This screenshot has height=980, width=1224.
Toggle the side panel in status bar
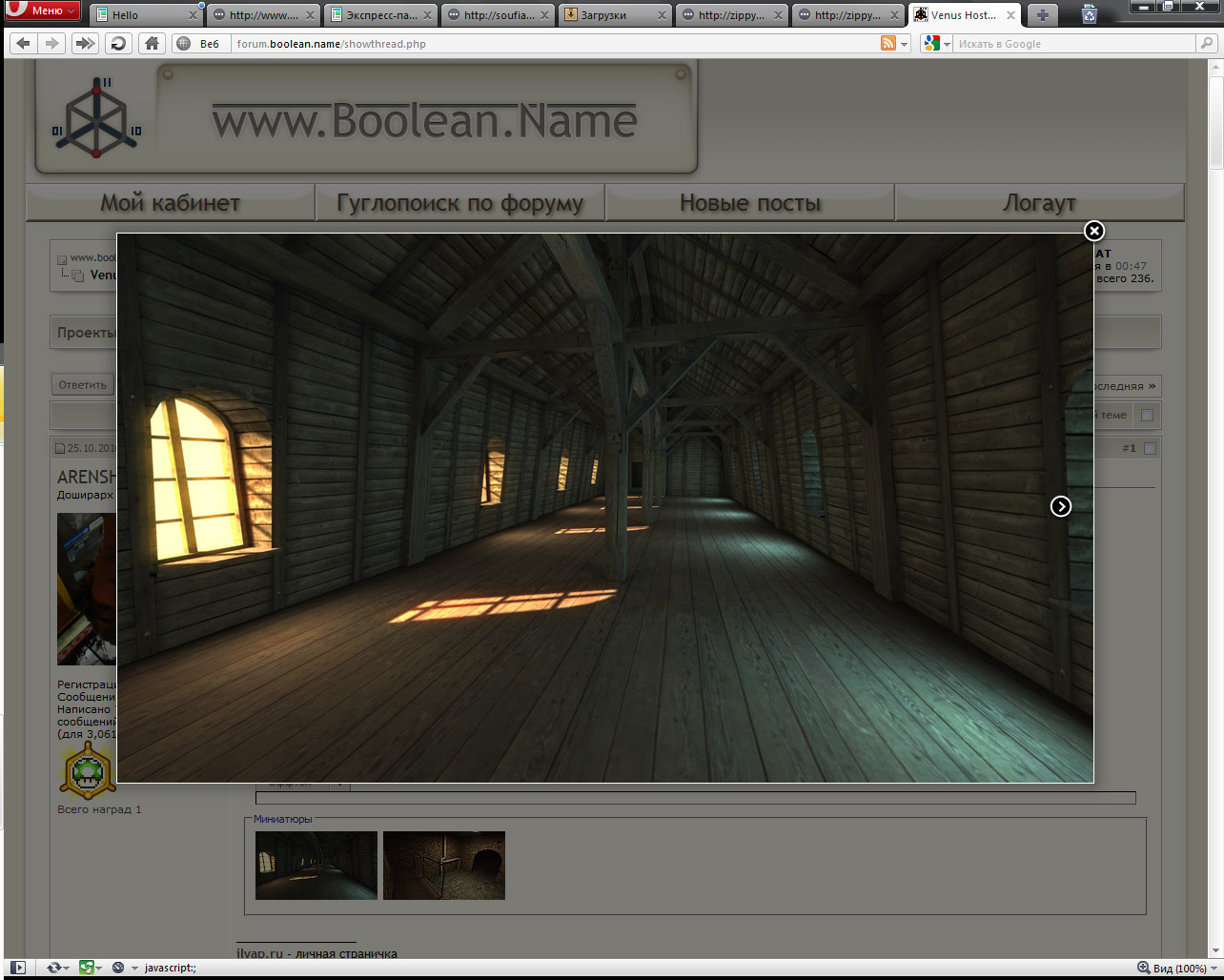coord(17,968)
